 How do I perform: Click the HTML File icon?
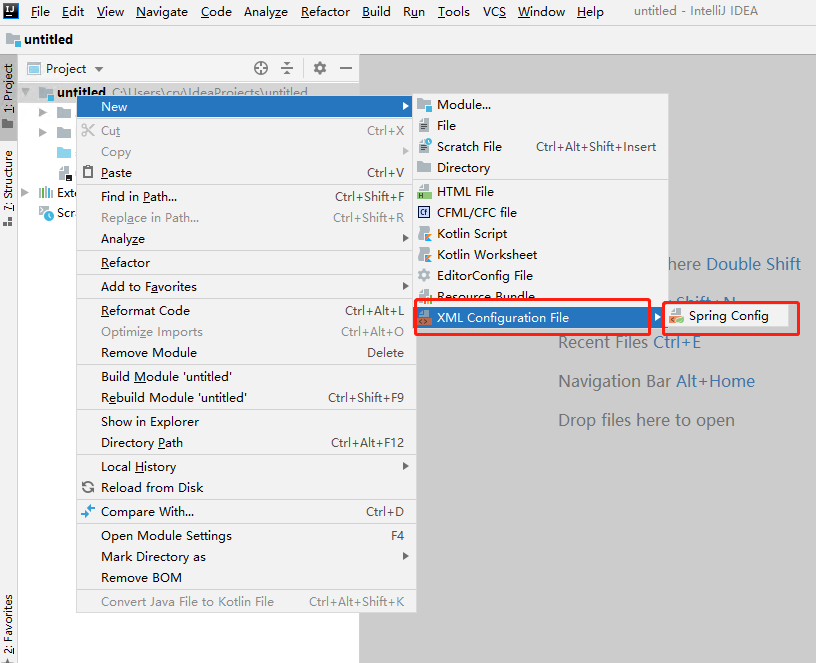tap(424, 192)
